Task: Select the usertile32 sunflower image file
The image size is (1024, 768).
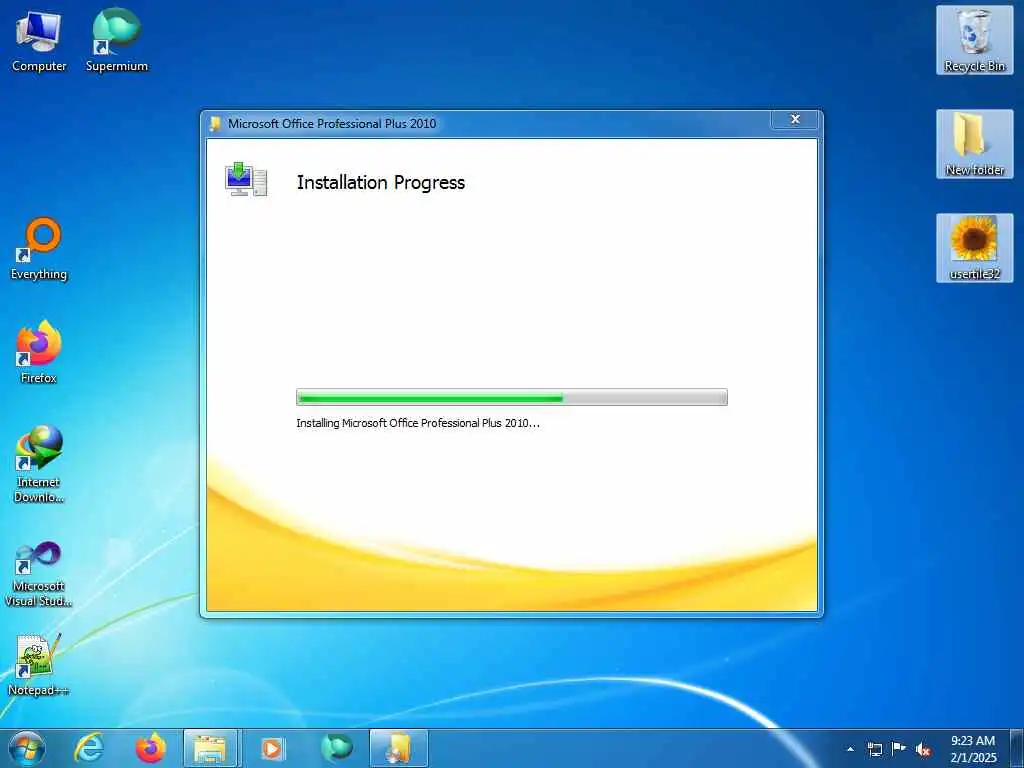Action: coord(974,248)
